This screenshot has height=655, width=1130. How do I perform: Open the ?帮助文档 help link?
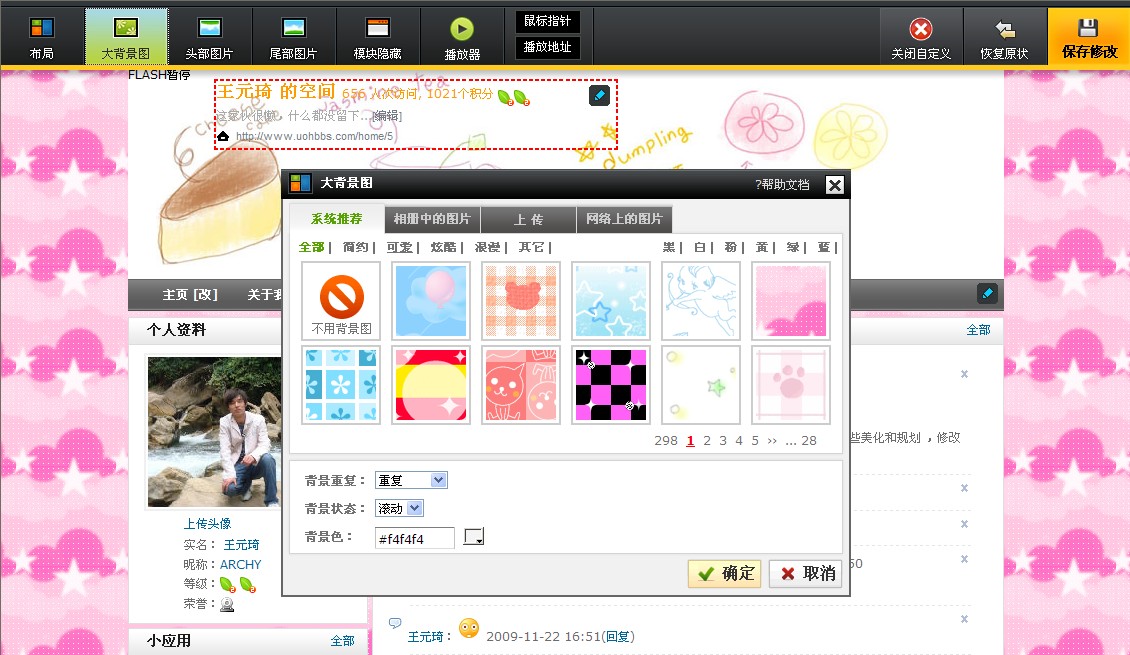(x=782, y=184)
